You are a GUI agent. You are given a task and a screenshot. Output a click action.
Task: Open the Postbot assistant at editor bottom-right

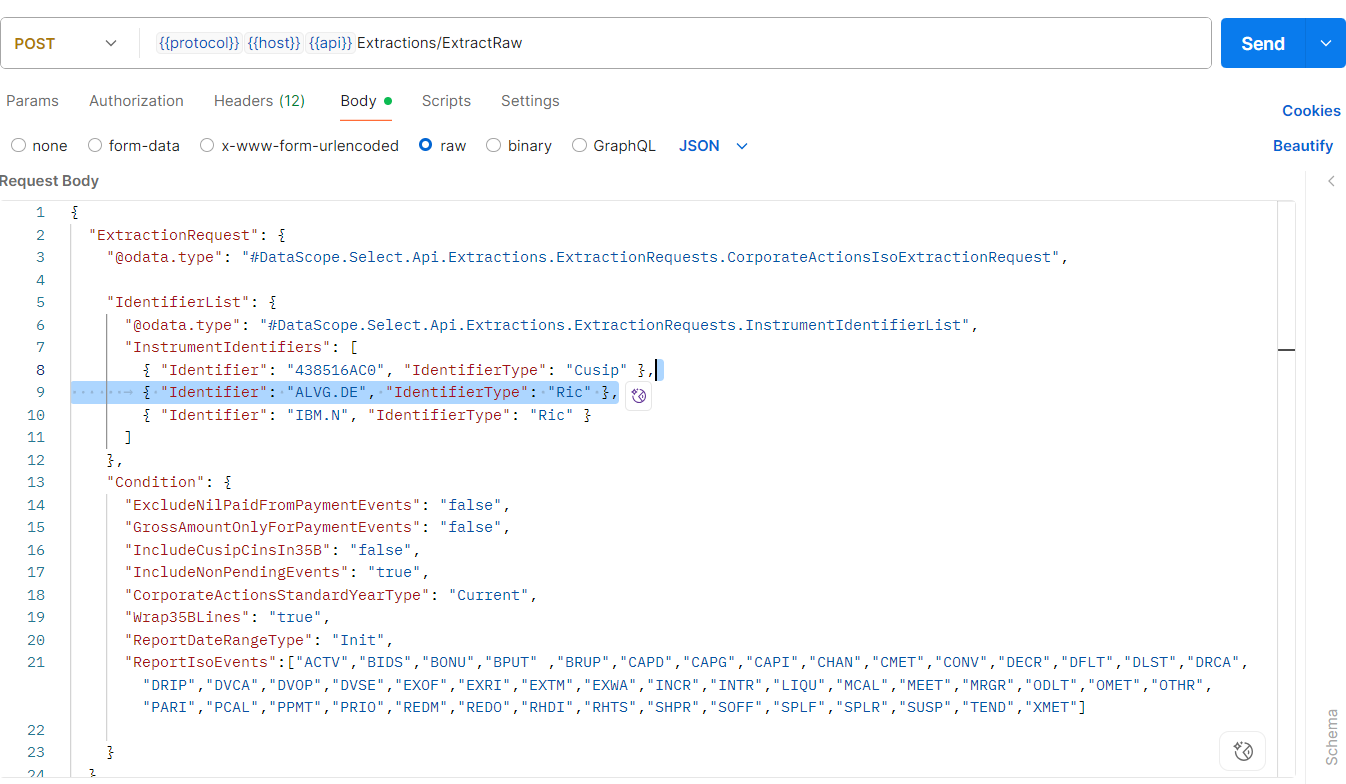pos(1243,751)
